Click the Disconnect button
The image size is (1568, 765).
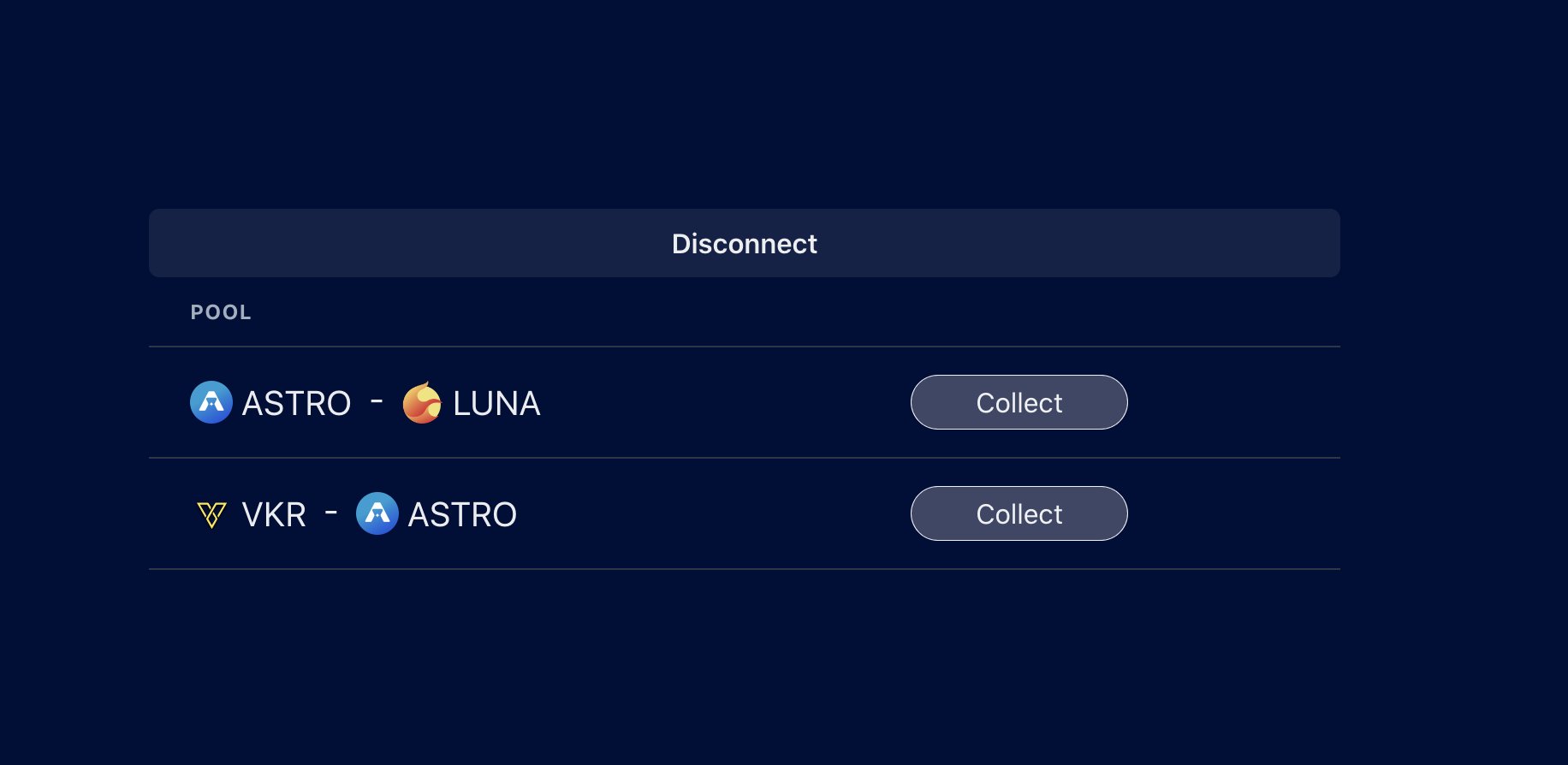(x=745, y=243)
